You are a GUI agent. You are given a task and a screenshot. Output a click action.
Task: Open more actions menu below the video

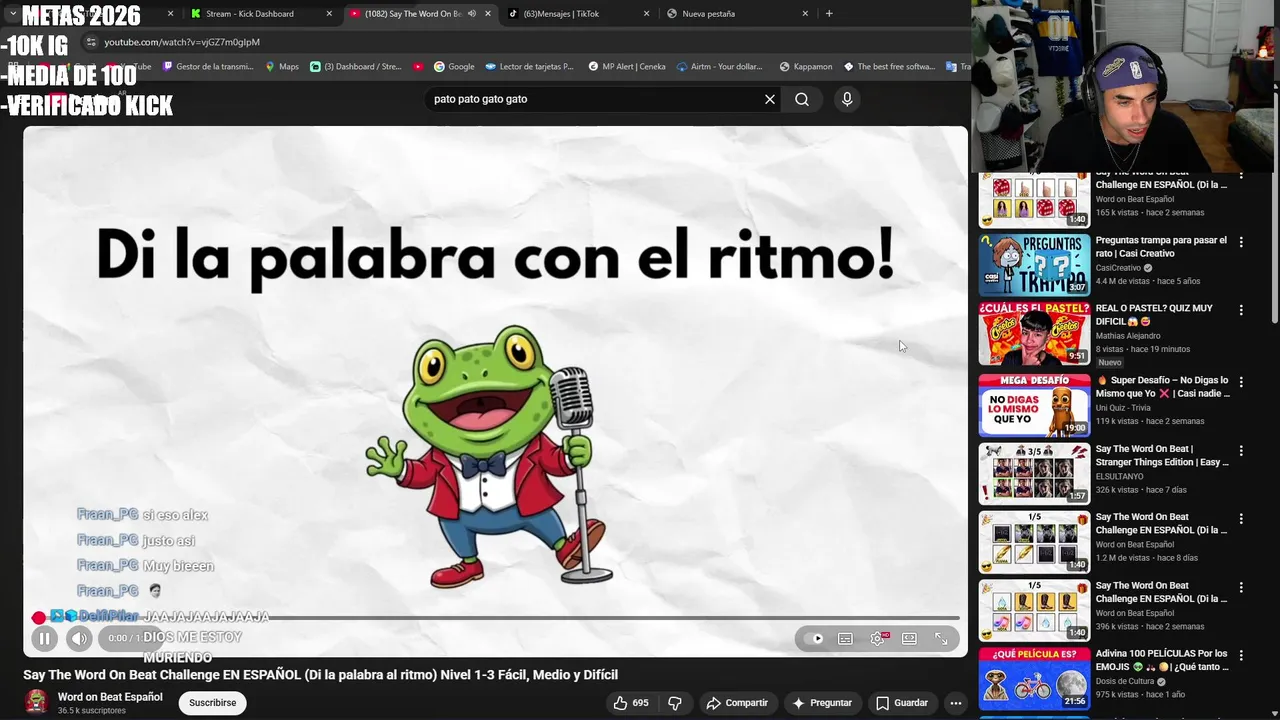(x=956, y=703)
